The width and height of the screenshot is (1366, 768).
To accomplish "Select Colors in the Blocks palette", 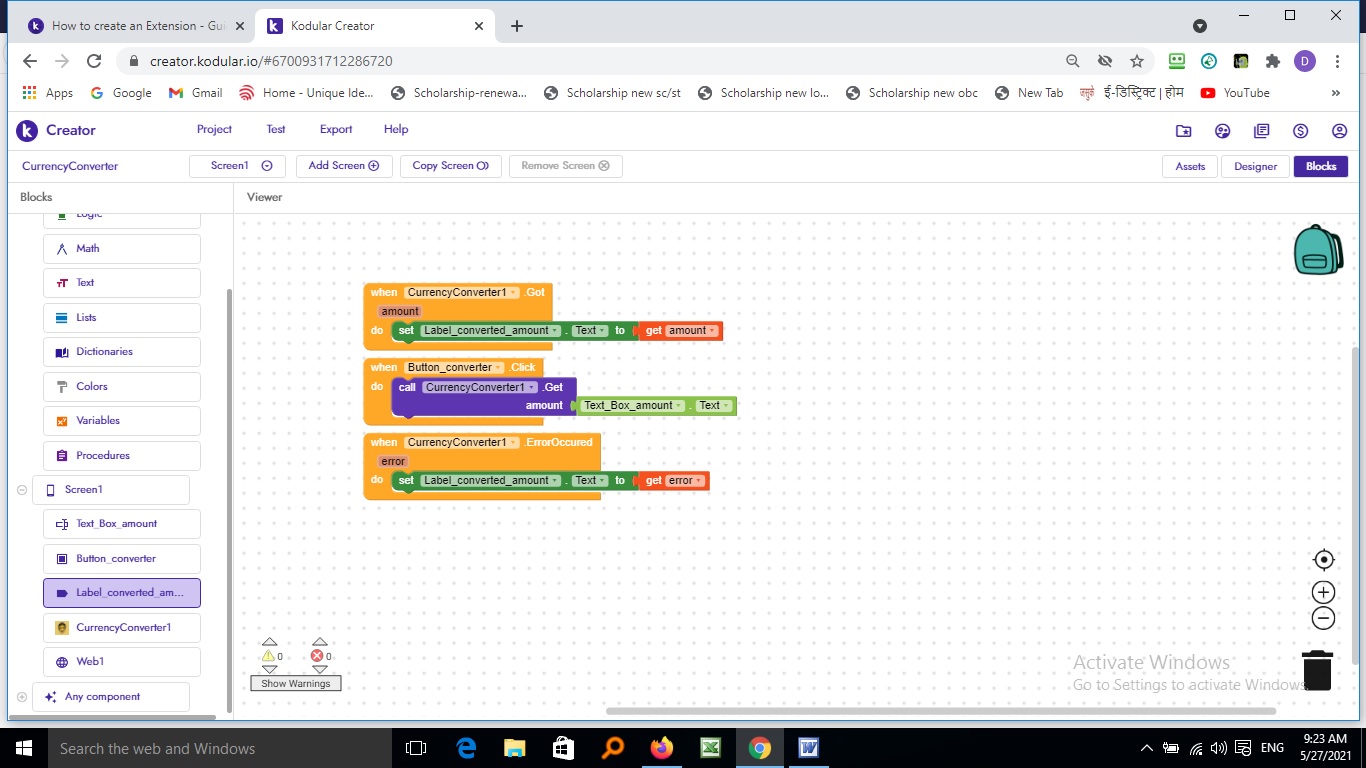I will pyautogui.click(x=121, y=386).
